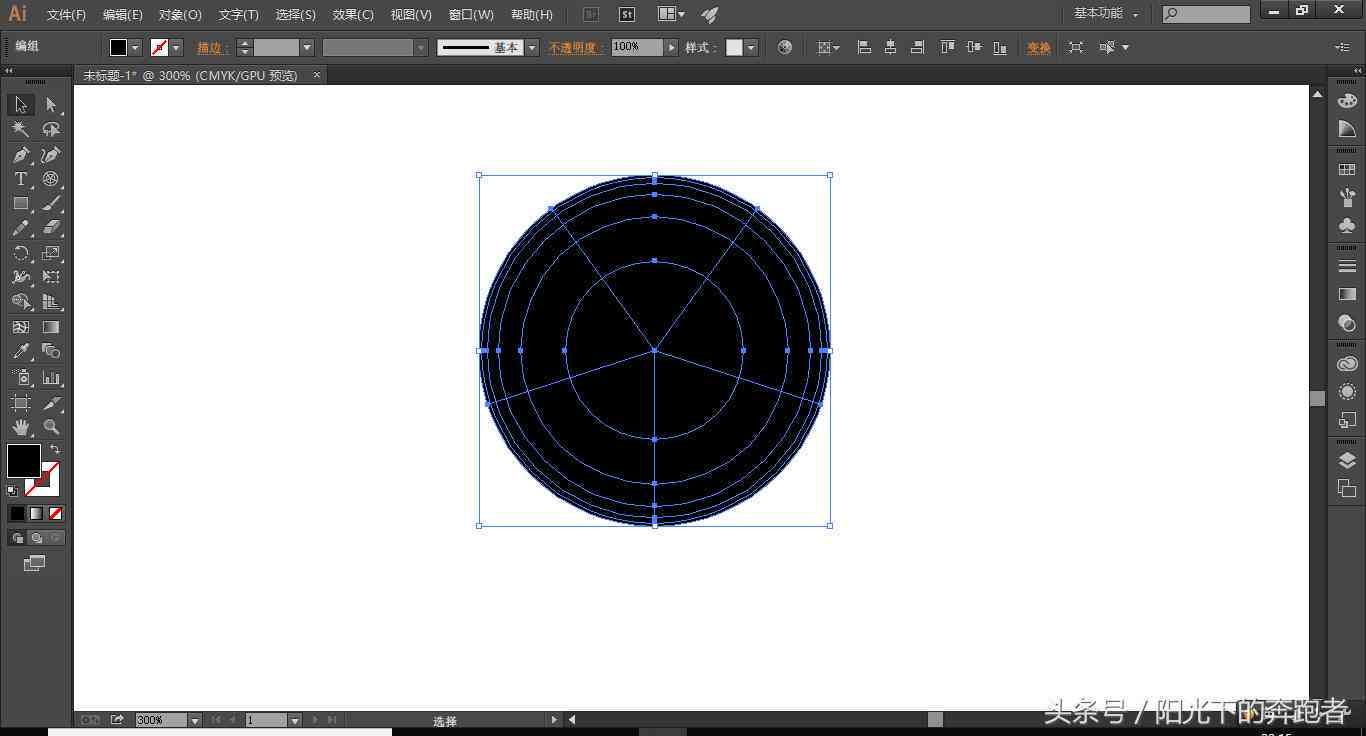
Task: Select the Slice tool
Action: [51, 402]
